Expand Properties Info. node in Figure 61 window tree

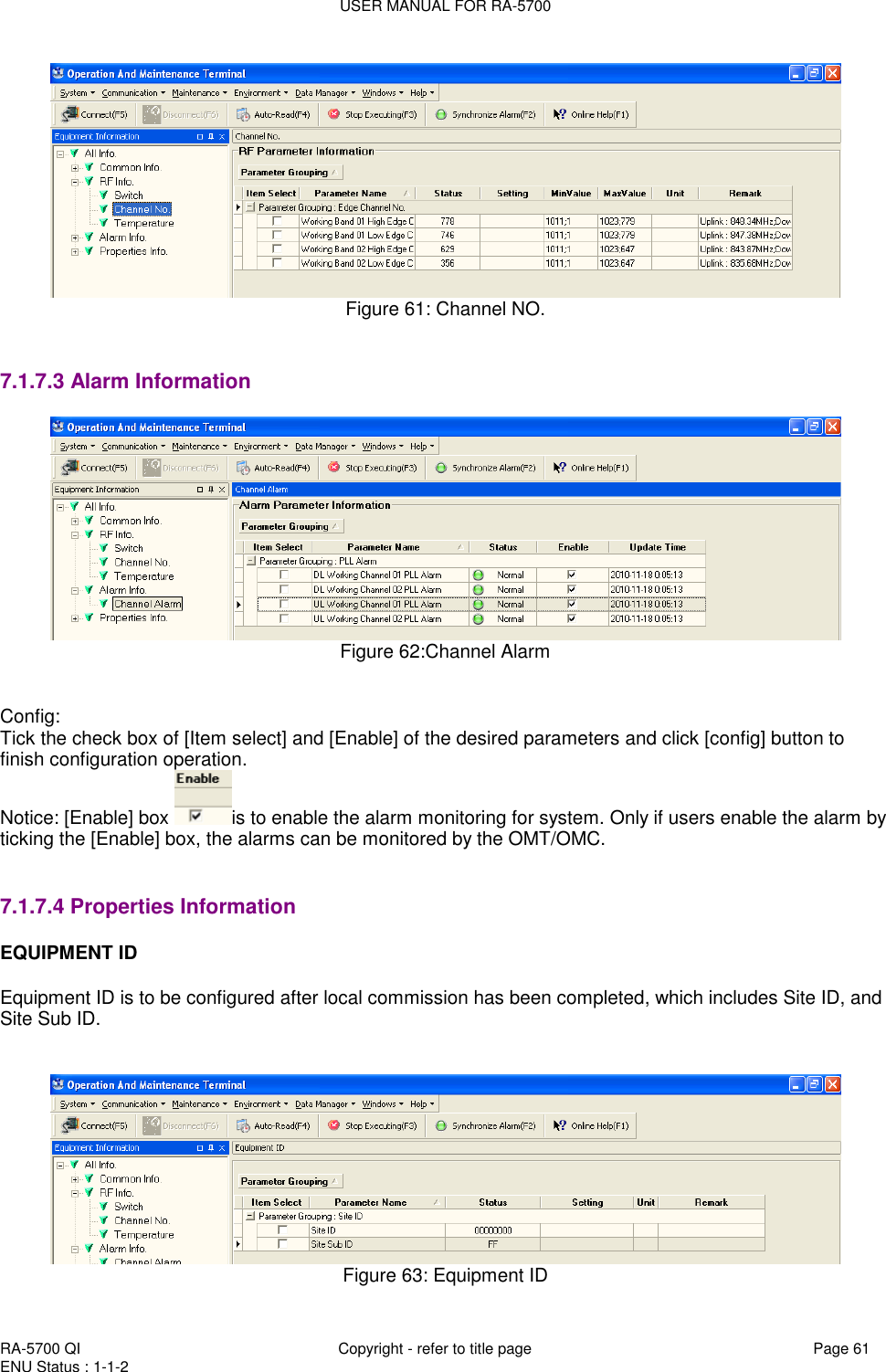75,251
